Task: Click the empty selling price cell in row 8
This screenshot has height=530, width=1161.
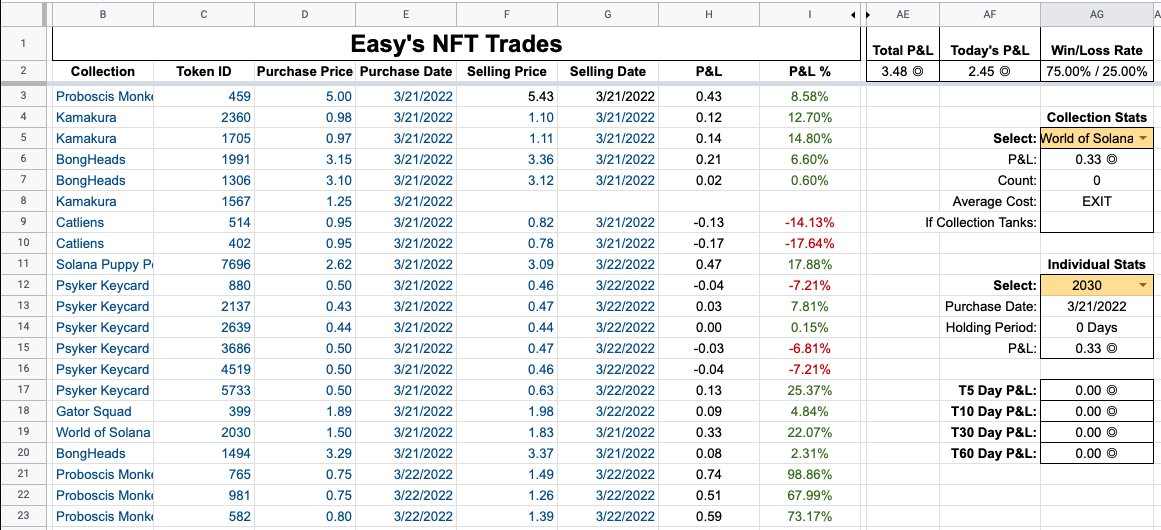Action: (506, 201)
